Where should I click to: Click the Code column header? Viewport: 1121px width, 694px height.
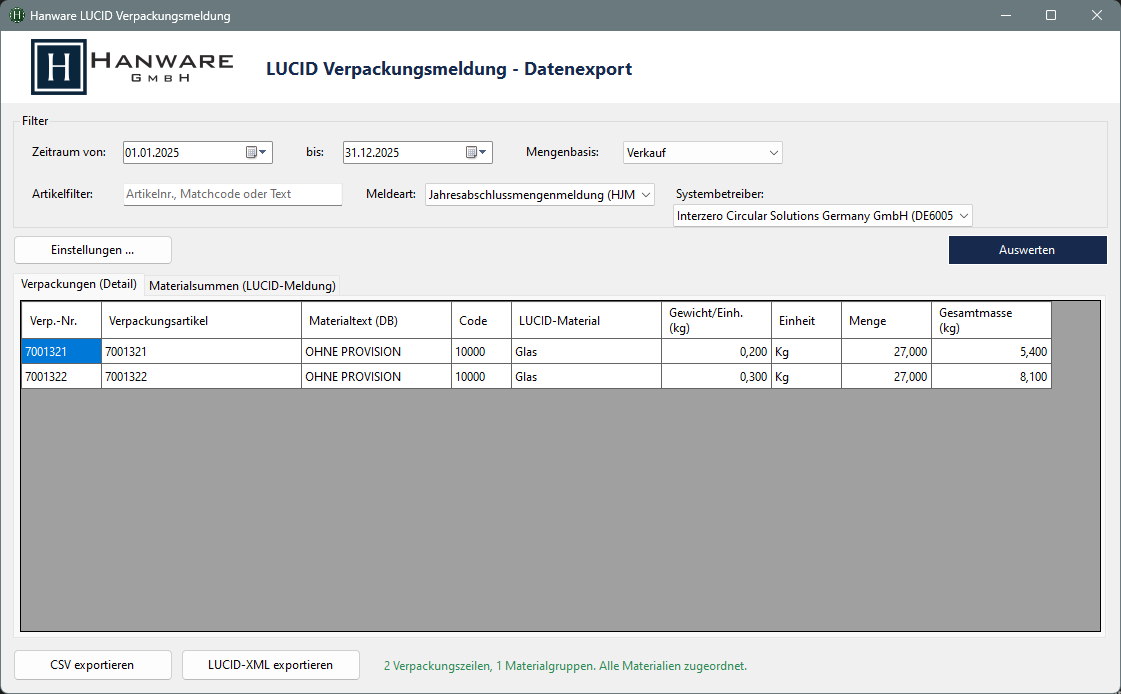coord(482,320)
